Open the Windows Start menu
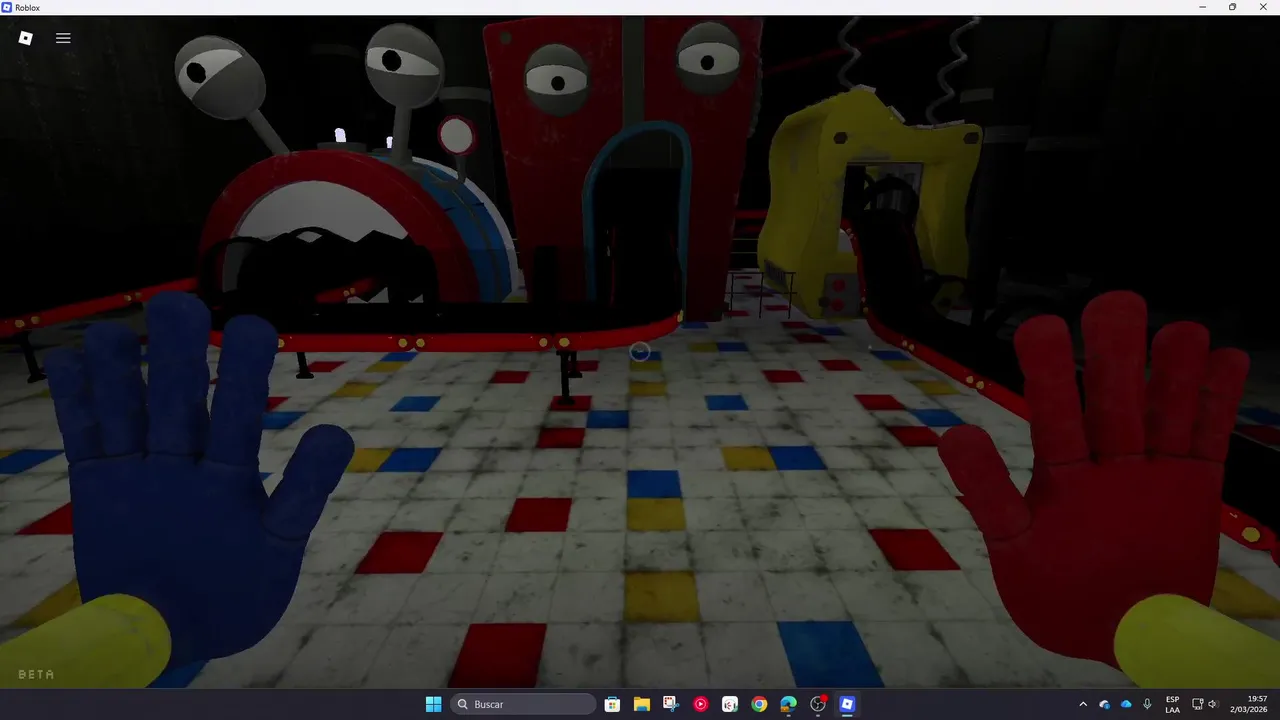Viewport: 1280px width, 720px height. (x=433, y=704)
